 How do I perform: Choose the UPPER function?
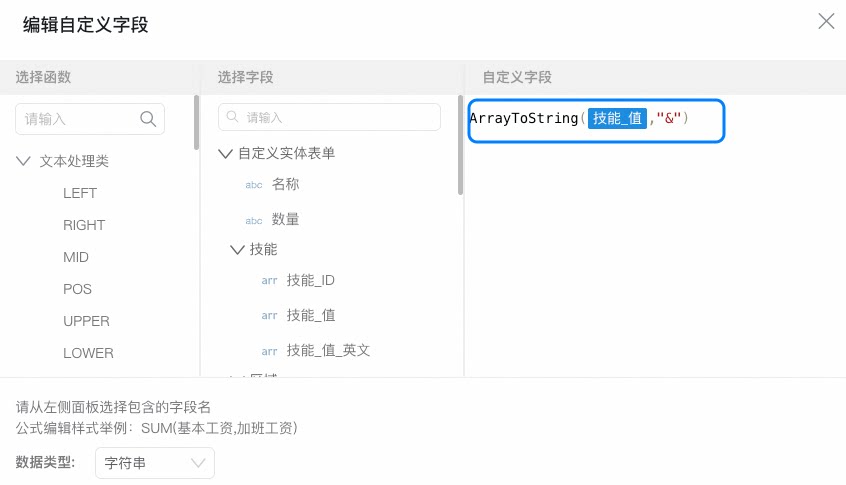(86, 321)
